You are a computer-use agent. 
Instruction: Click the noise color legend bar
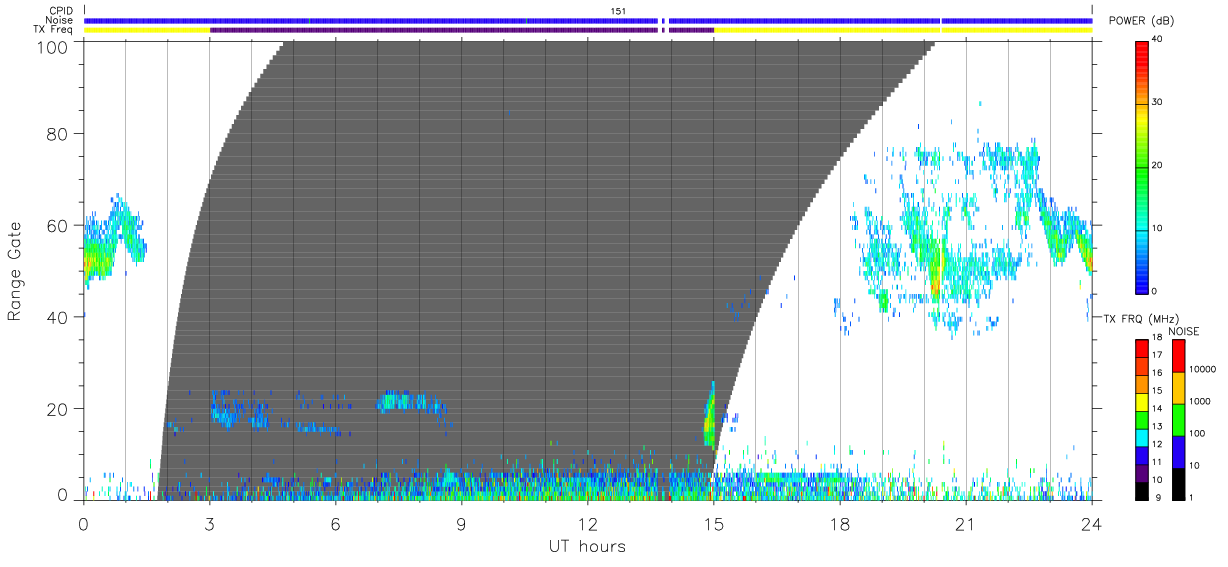1178,420
